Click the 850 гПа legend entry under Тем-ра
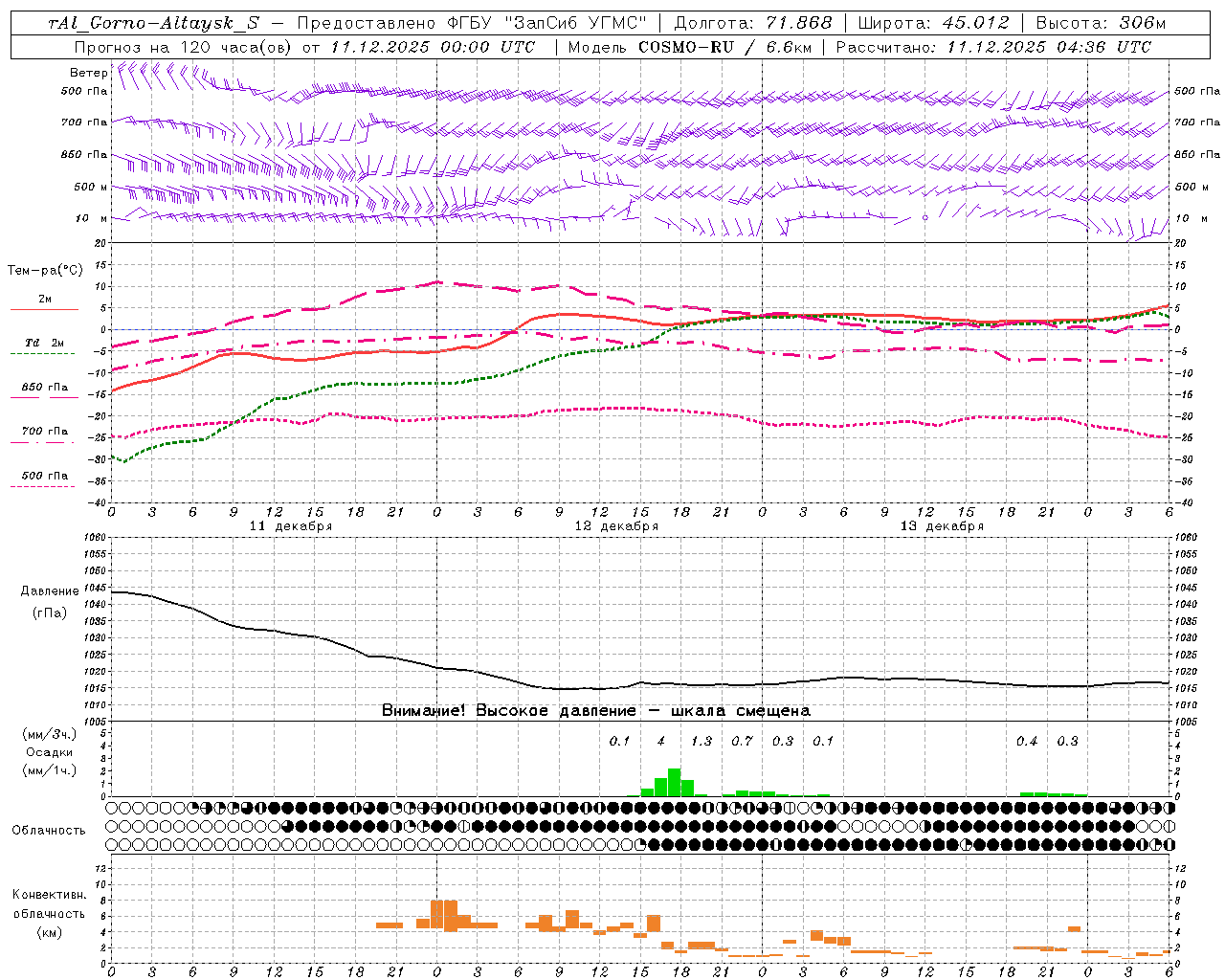This screenshot has width=1225, height=980. click(44, 388)
